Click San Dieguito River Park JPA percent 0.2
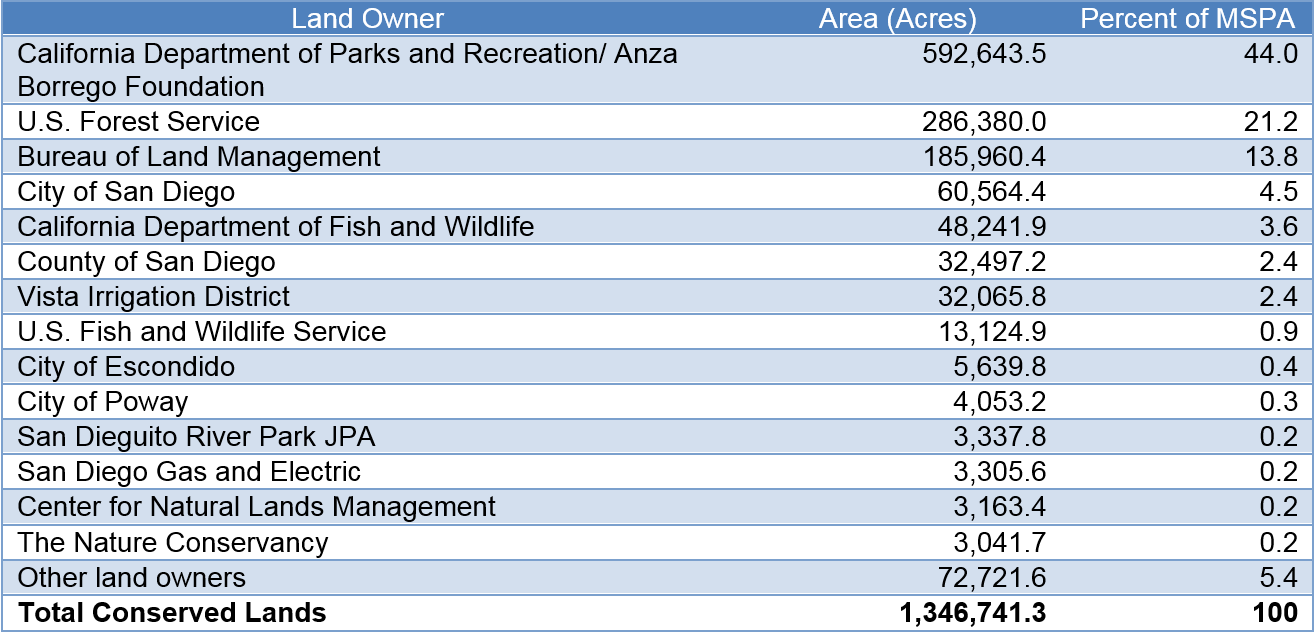The image size is (1314, 632). [x=1277, y=437]
